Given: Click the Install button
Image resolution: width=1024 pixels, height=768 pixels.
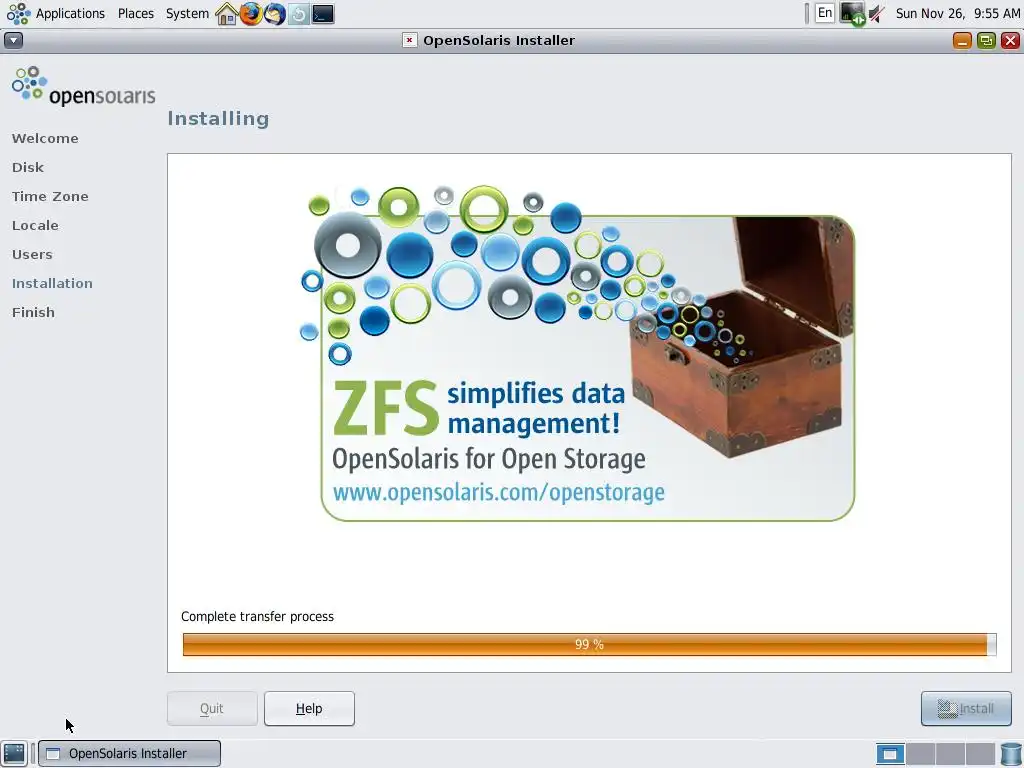Looking at the screenshot, I should pos(966,709).
